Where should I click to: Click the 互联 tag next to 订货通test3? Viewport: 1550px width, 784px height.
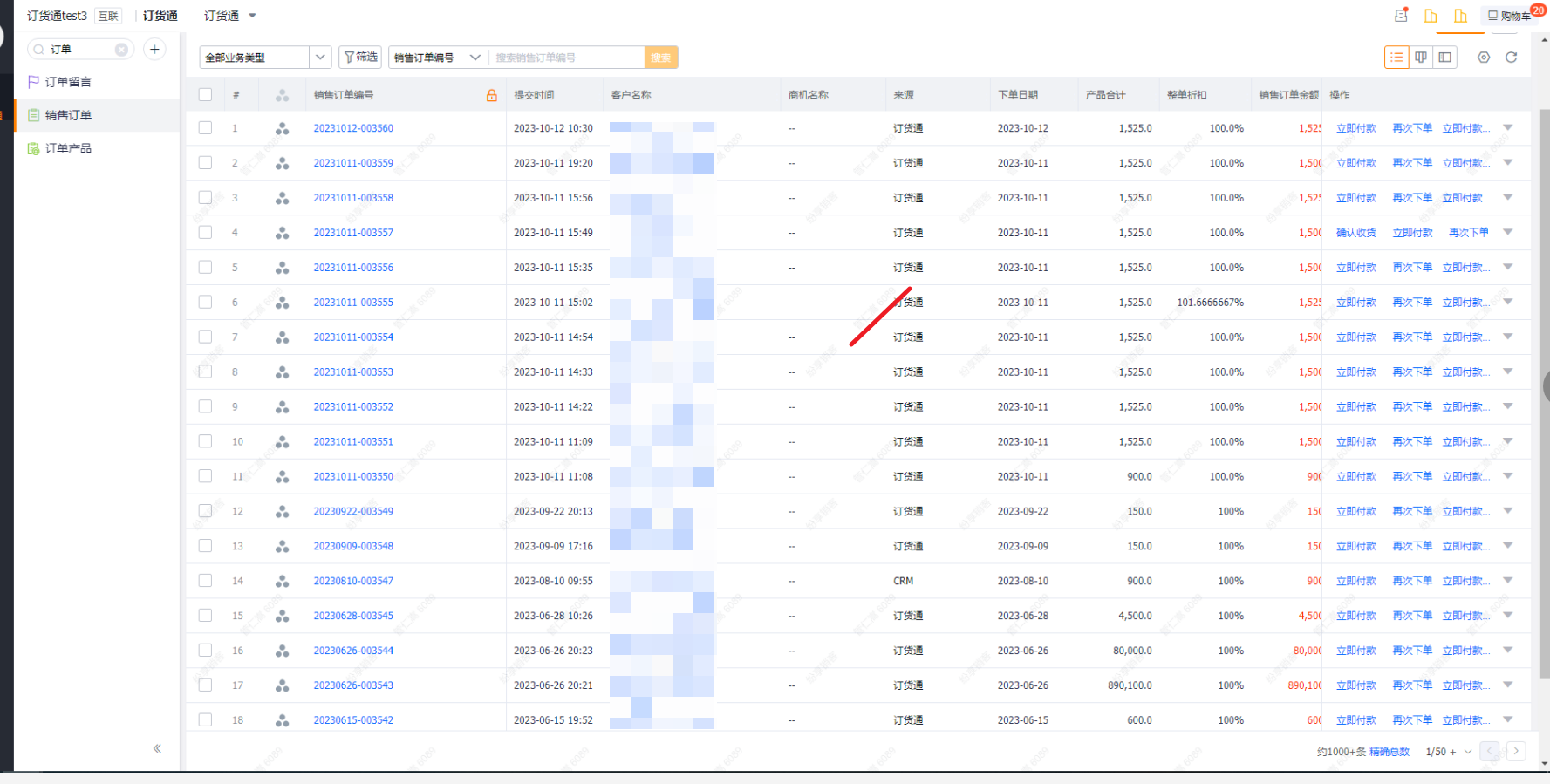108,16
